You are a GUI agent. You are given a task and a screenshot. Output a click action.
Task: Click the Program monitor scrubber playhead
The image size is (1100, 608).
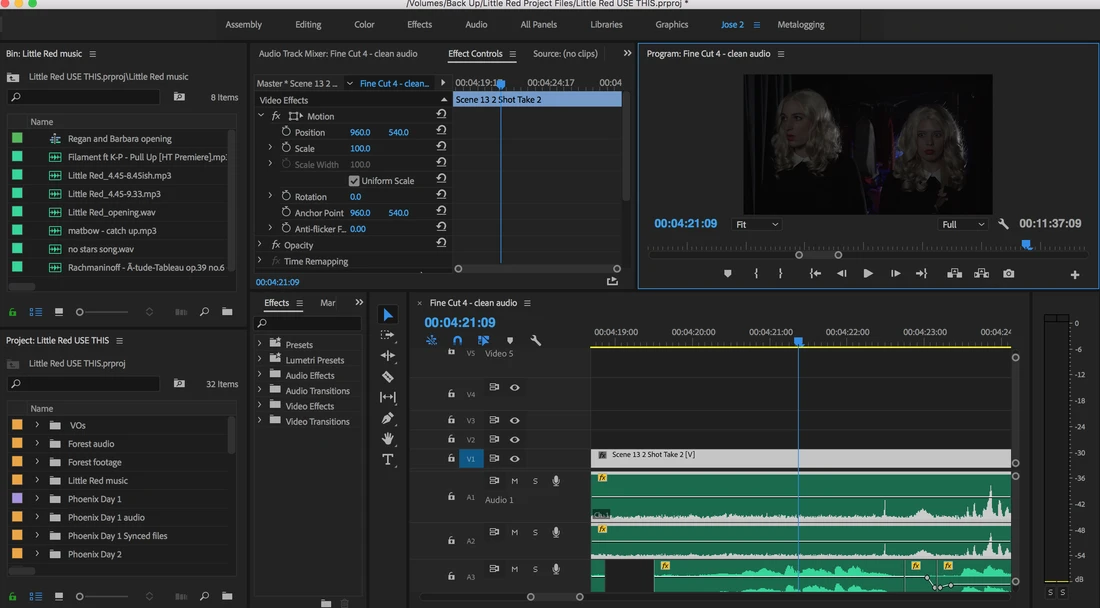(x=1026, y=245)
